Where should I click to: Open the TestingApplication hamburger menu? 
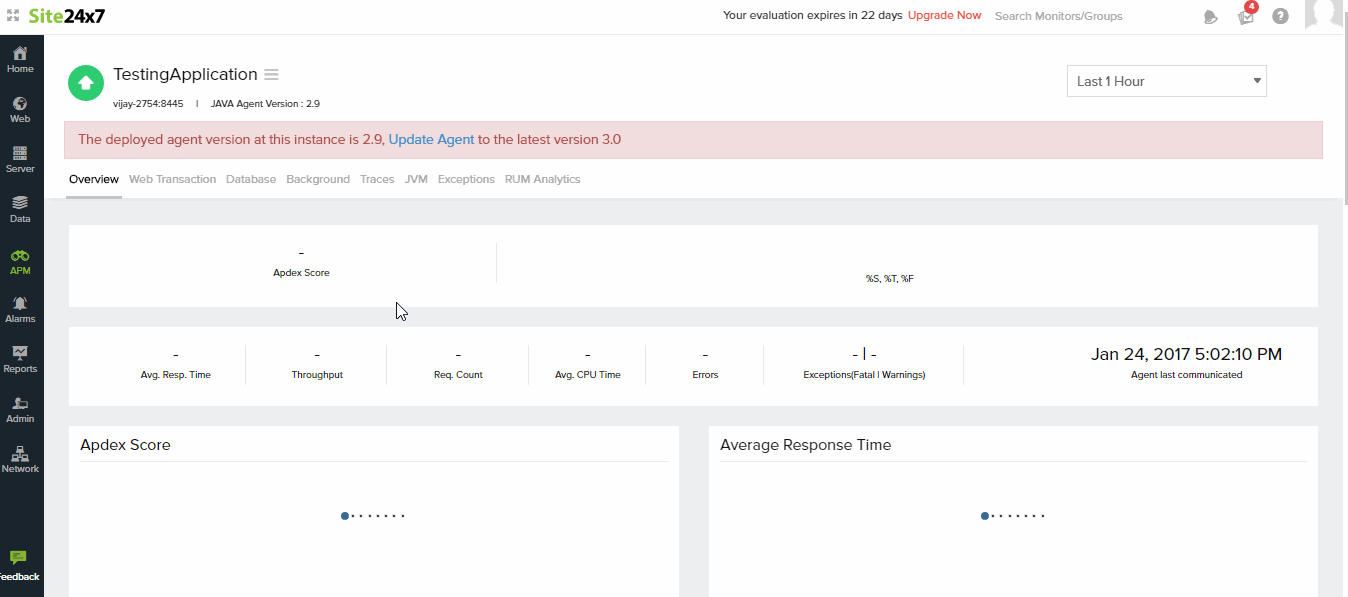tap(271, 75)
